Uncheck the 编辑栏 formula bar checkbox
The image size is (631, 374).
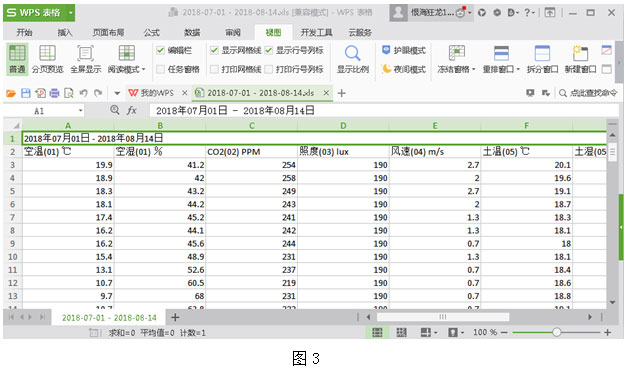(x=161, y=50)
